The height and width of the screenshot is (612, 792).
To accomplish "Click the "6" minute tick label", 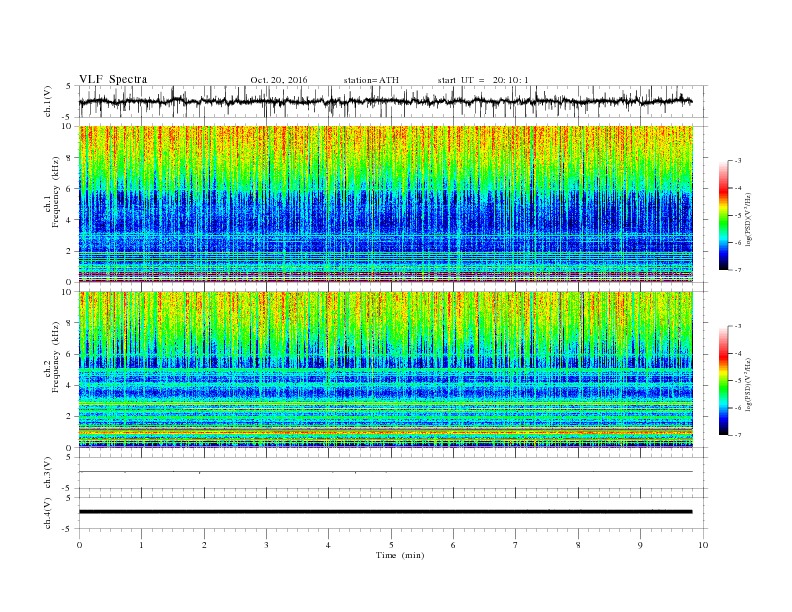I will point(453,545).
